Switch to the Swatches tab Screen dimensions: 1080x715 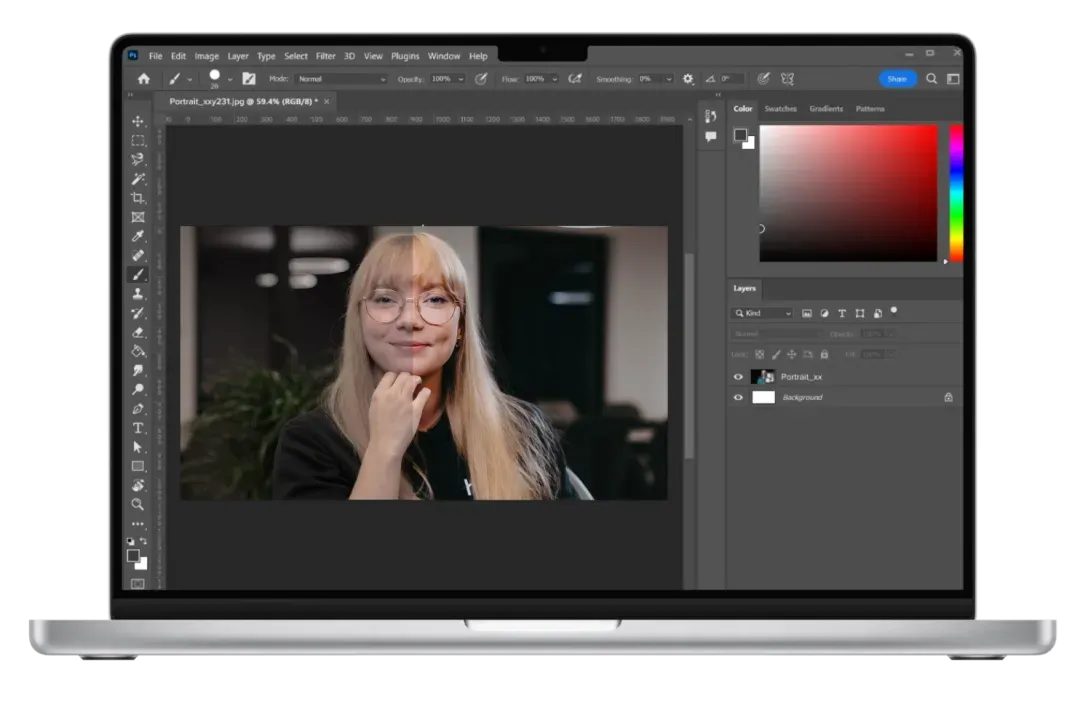(x=780, y=109)
